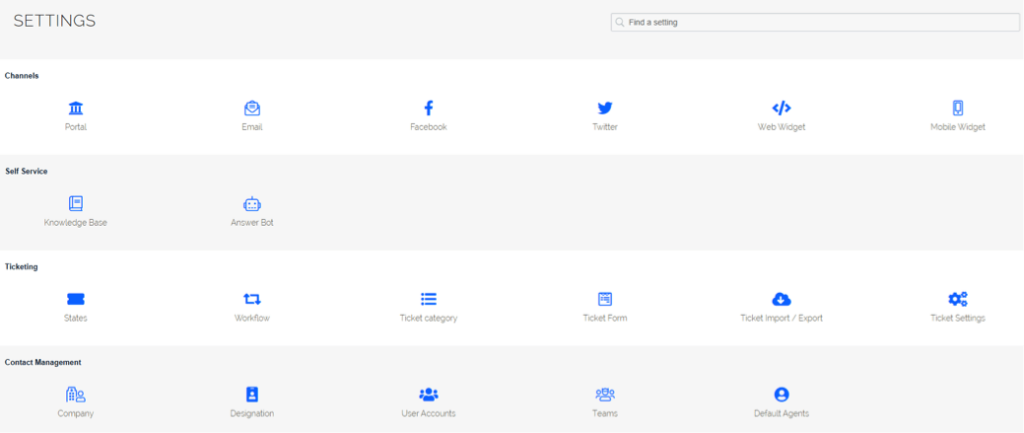Open the Answer Bot robot icon
1024x433 pixels.
pyautogui.click(x=252, y=204)
